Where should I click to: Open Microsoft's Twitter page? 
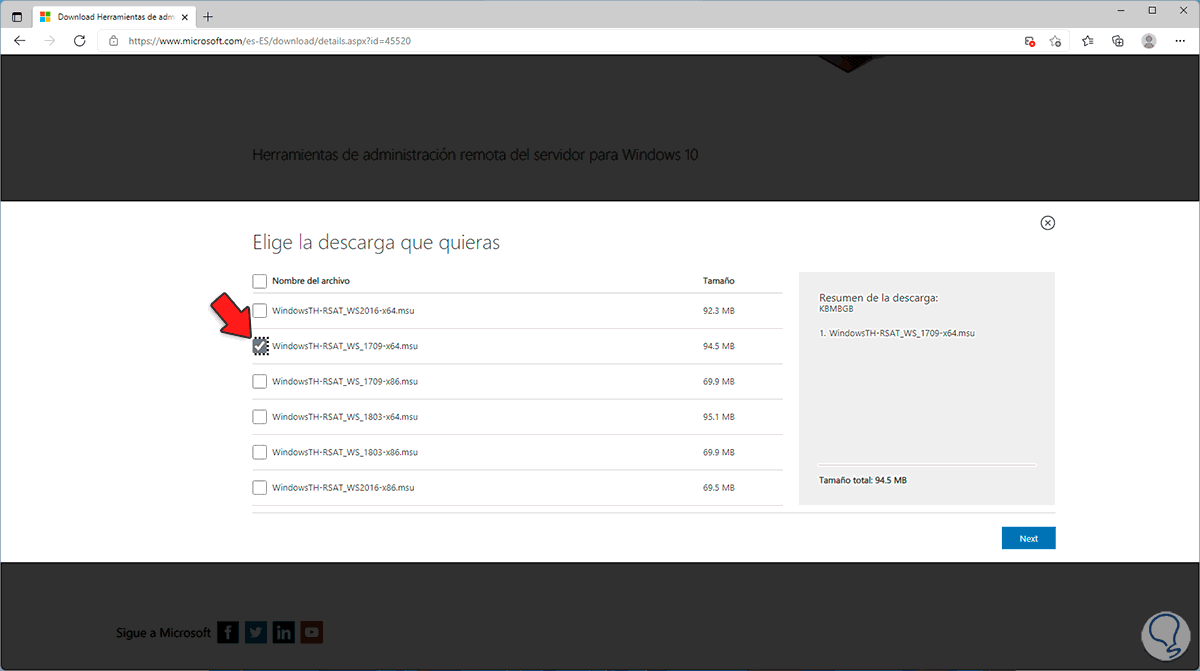click(x=256, y=632)
